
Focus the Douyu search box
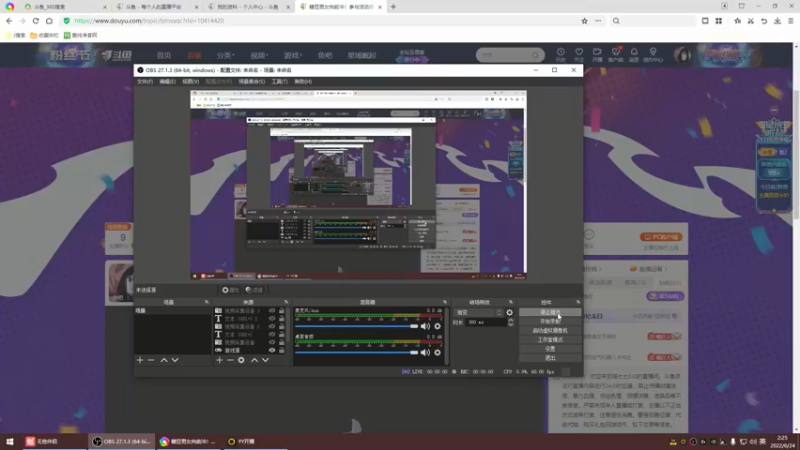510,55
